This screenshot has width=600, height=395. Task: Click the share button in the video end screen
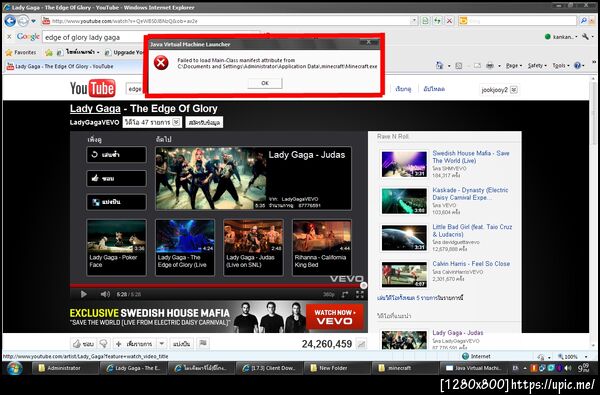click(116, 202)
